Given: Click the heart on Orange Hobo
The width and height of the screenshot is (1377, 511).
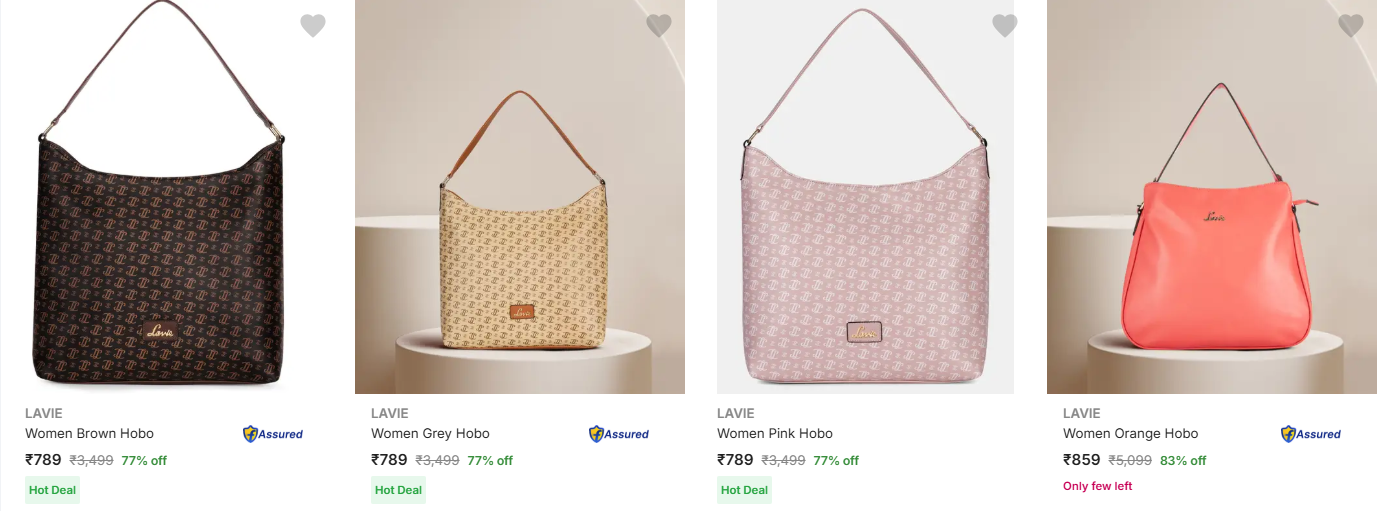Looking at the screenshot, I should 1351,26.
